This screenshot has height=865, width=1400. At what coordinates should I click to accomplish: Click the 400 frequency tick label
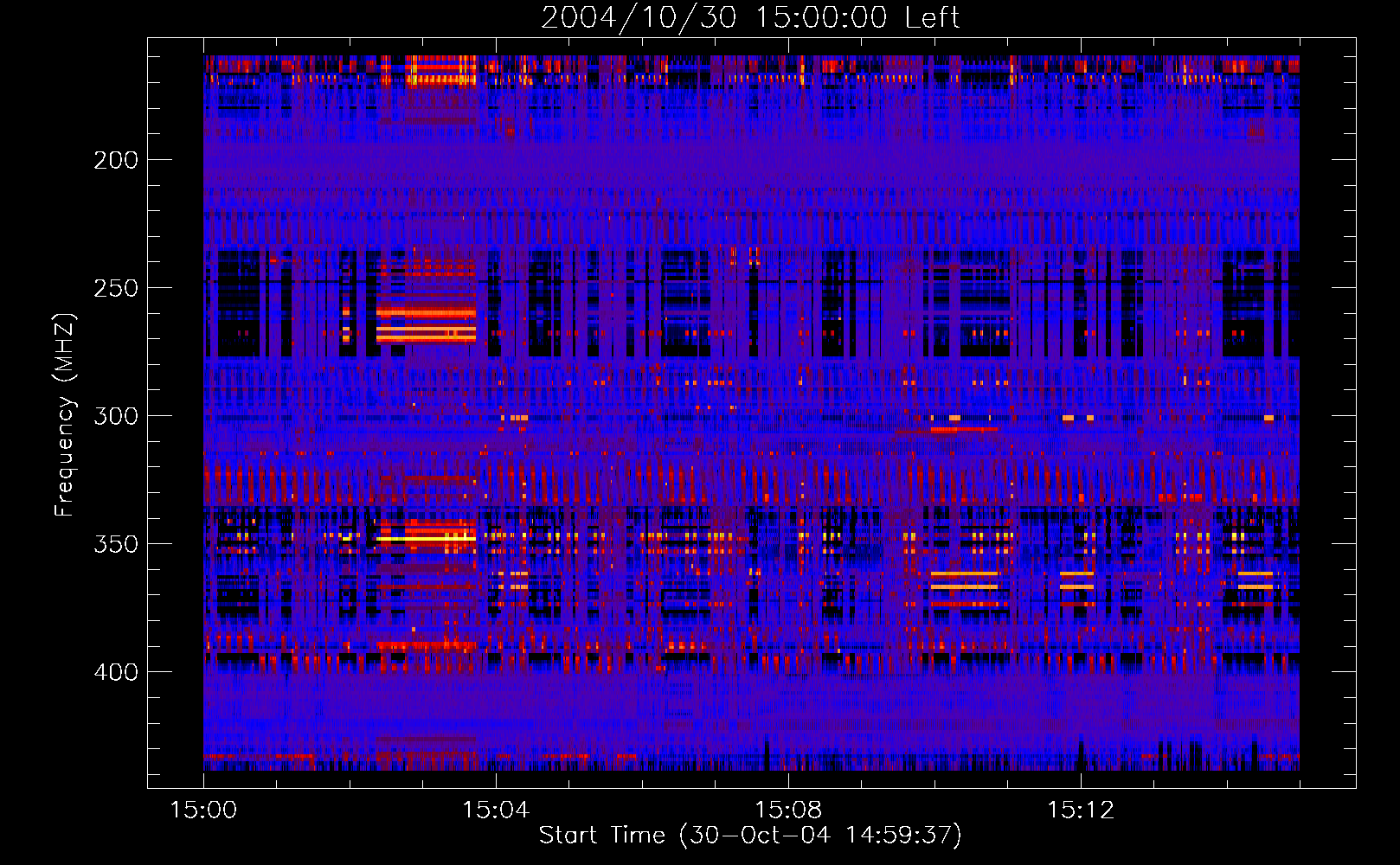point(116,672)
